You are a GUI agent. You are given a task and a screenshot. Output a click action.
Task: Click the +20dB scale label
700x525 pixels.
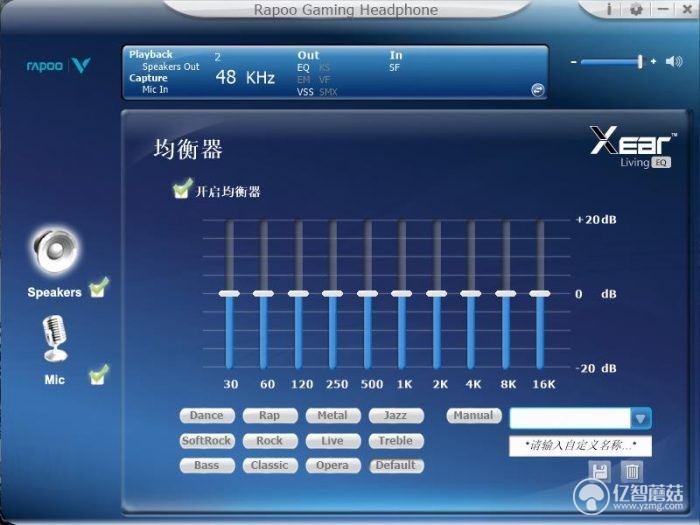[596, 220]
